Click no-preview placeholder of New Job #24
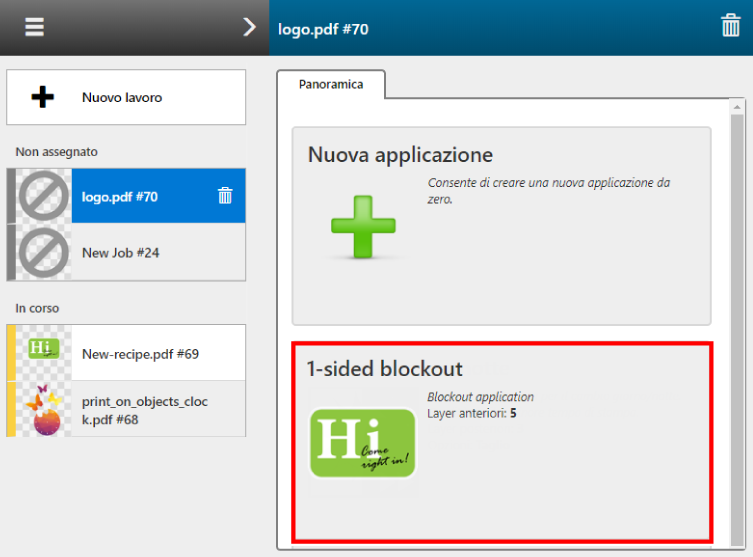This screenshot has width=753, height=557. [44, 253]
